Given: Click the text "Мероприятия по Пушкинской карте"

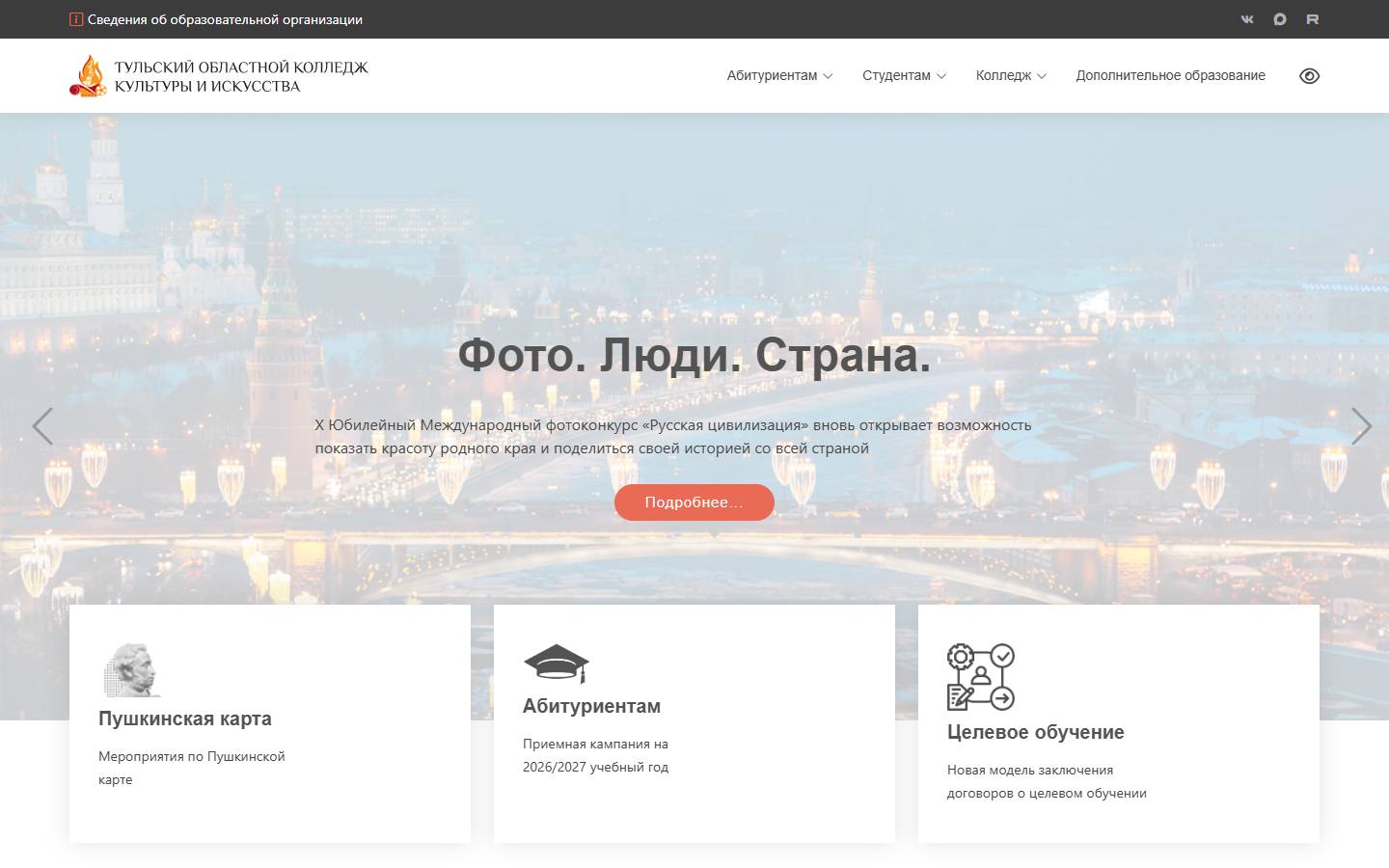Looking at the screenshot, I should tap(192, 768).
